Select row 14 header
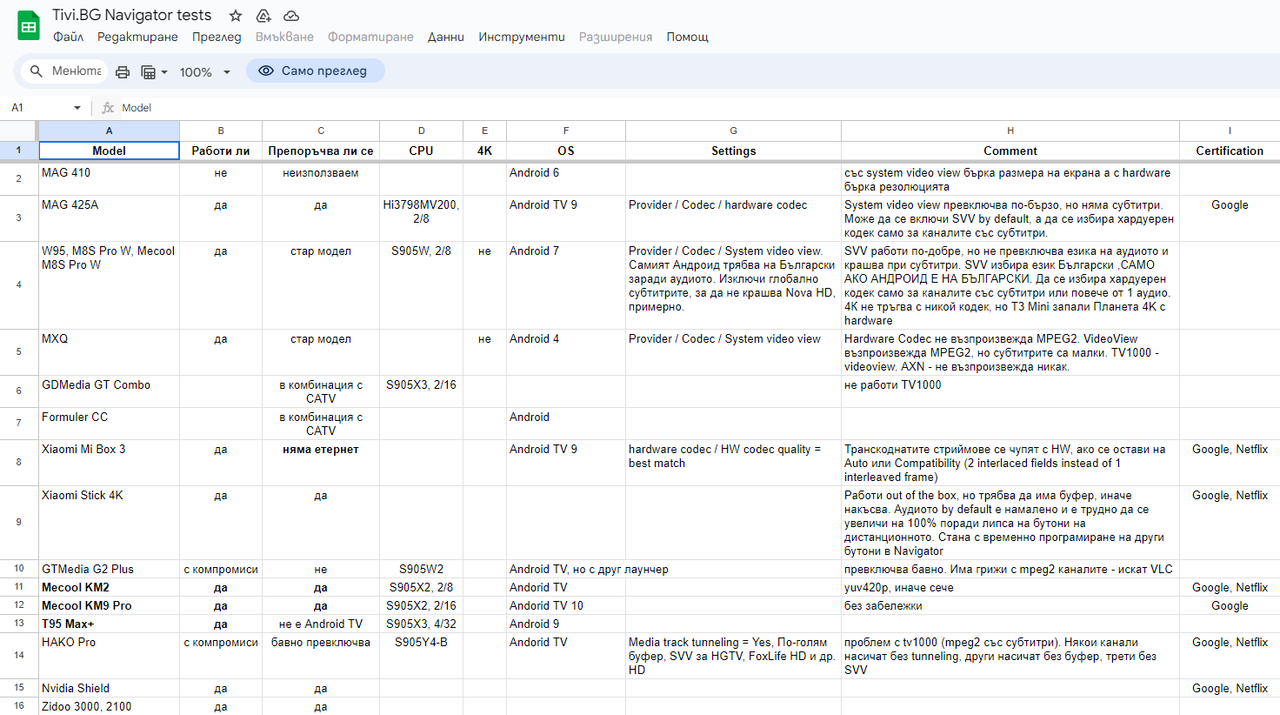The height and width of the screenshot is (715, 1280). pyautogui.click(x=19, y=656)
